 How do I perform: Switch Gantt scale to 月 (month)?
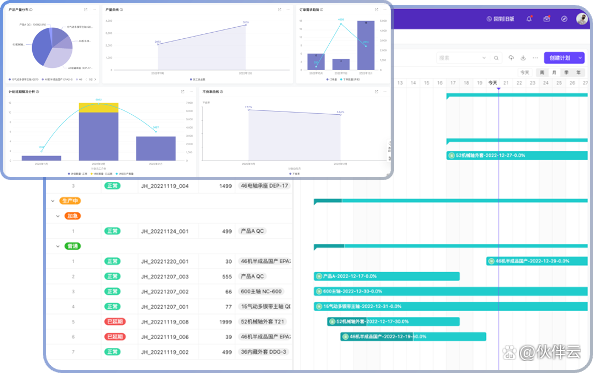pos(554,72)
